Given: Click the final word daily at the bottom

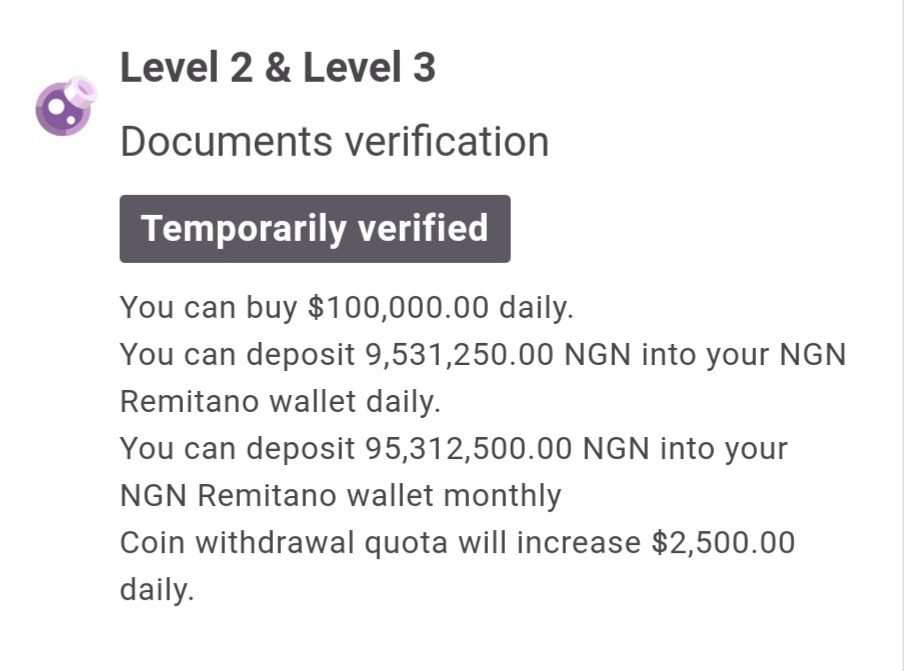Looking at the screenshot, I should (156, 589).
